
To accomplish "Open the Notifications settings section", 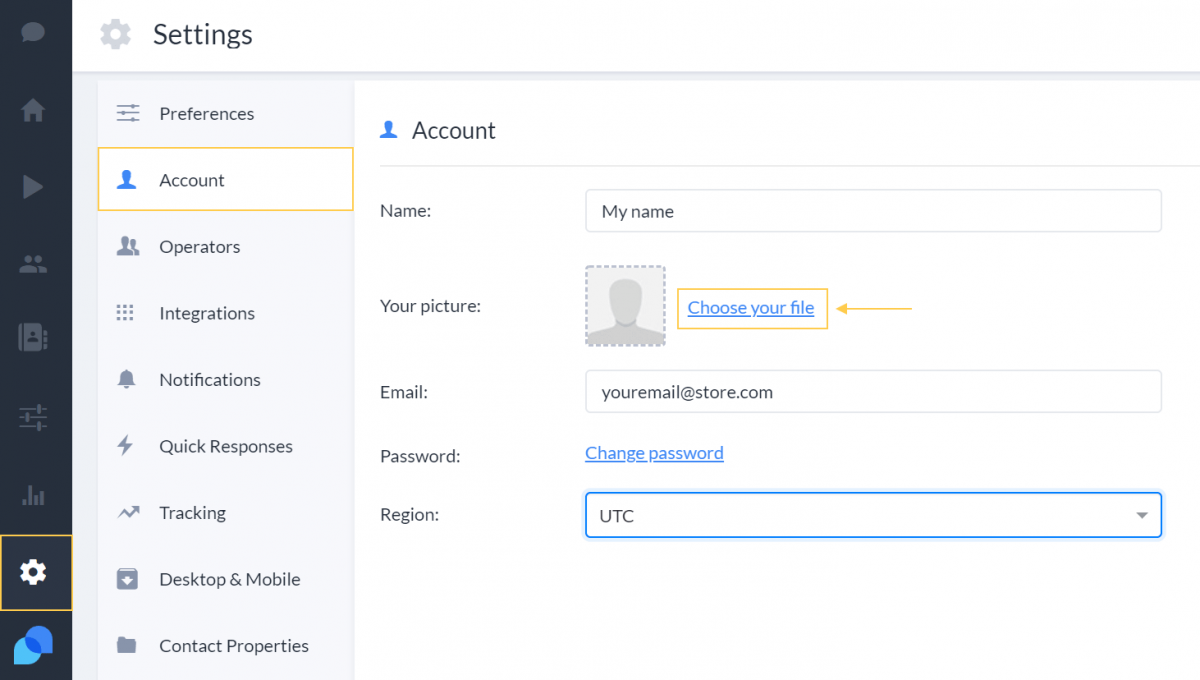I will click(x=226, y=379).
